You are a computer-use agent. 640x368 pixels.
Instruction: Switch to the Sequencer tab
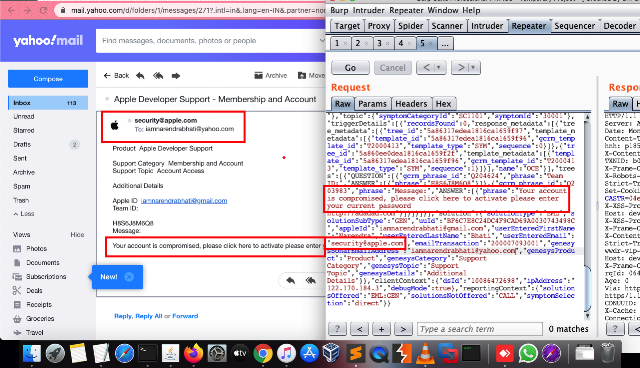pos(574,26)
